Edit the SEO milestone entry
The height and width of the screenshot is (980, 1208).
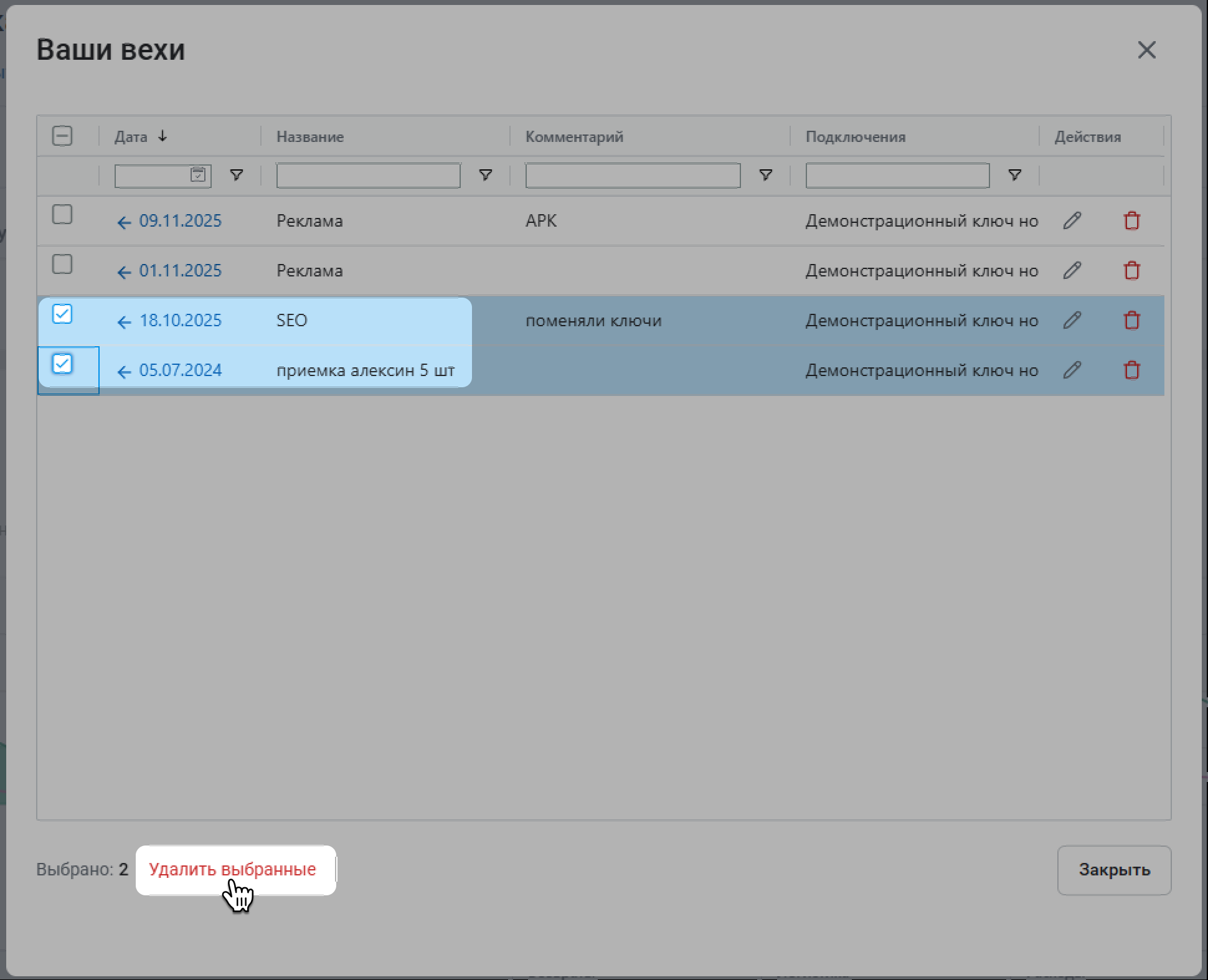(1072, 320)
